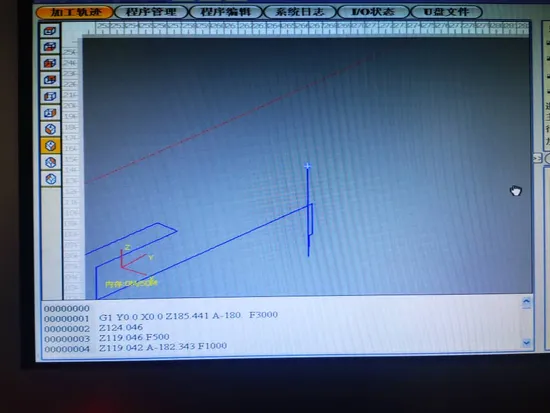Switch to the front-view cube icon

(50, 64)
